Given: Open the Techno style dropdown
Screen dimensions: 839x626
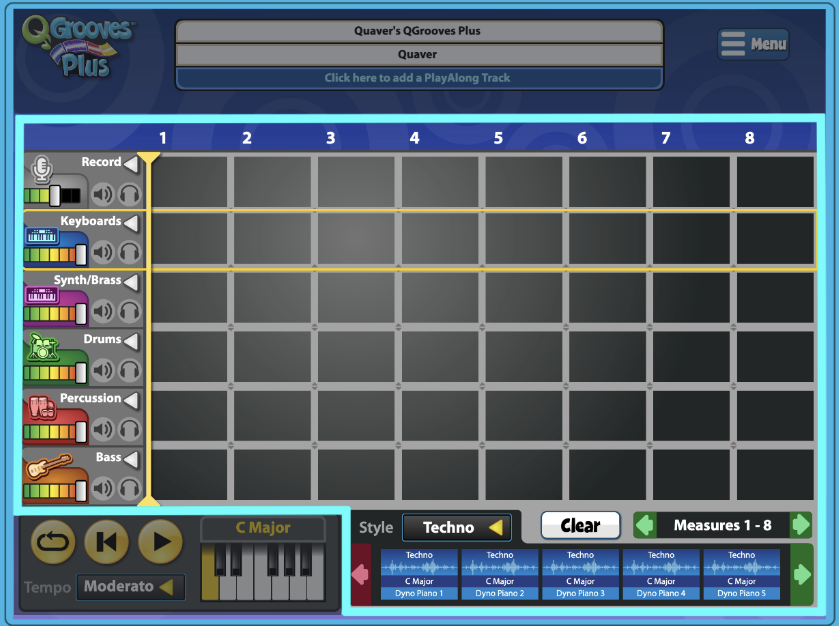Looking at the screenshot, I should pyautogui.click(x=457, y=528).
